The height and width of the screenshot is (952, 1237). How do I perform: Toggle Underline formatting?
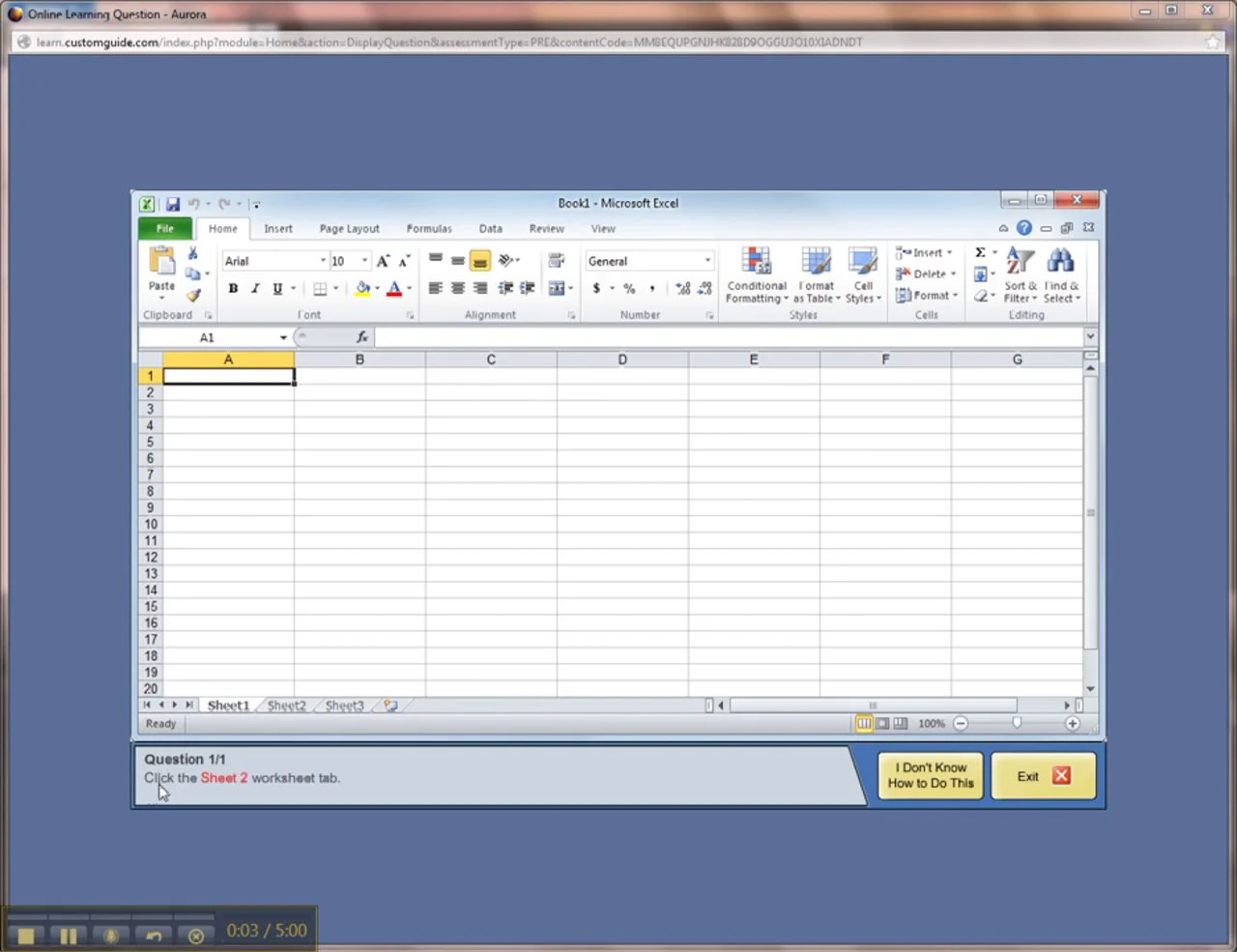click(x=277, y=288)
